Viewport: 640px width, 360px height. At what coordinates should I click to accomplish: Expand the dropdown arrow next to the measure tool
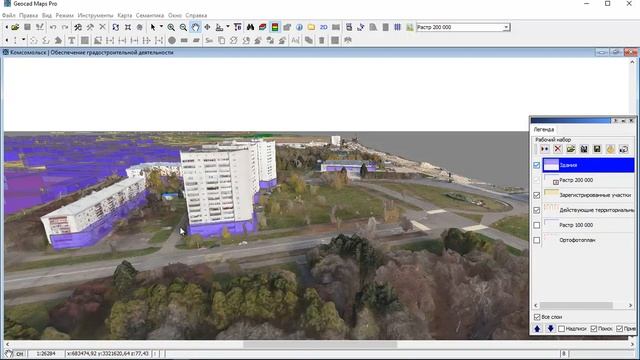click(x=228, y=27)
